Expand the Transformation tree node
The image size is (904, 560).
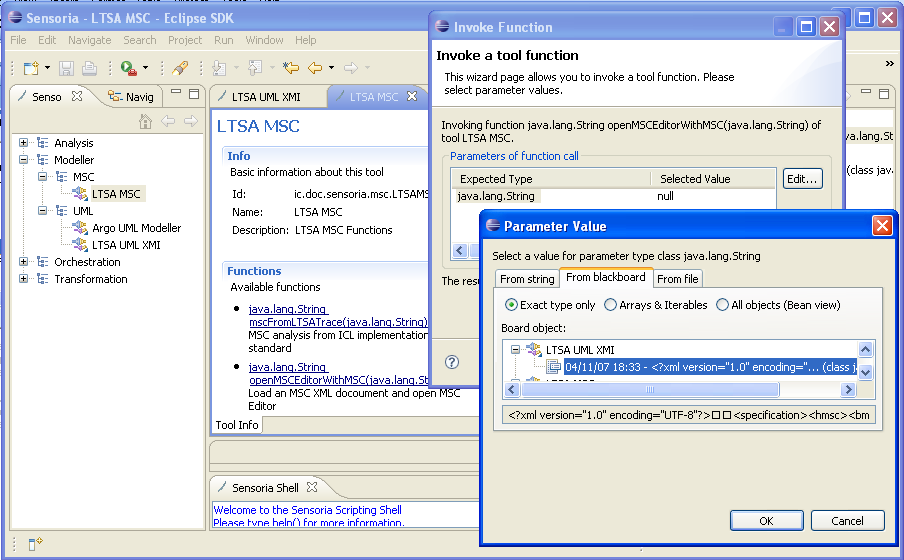[x=23, y=279]
